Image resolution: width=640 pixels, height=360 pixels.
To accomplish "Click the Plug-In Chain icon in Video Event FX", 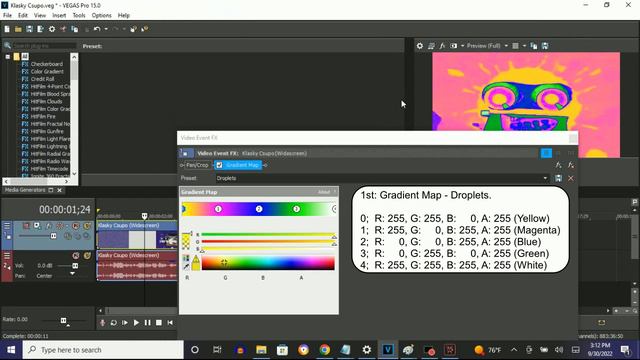I will (x=558, y=165).
